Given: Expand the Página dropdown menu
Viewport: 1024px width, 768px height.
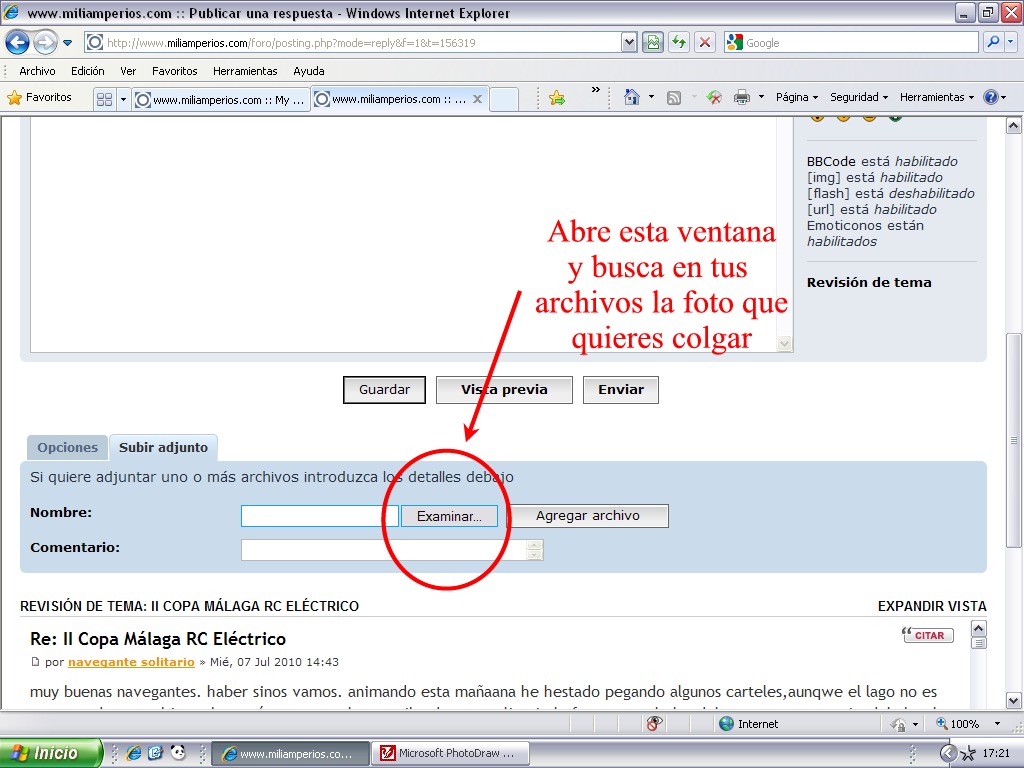Looking at the screenshot, I should pyautogui.click(x=796, y=97).
